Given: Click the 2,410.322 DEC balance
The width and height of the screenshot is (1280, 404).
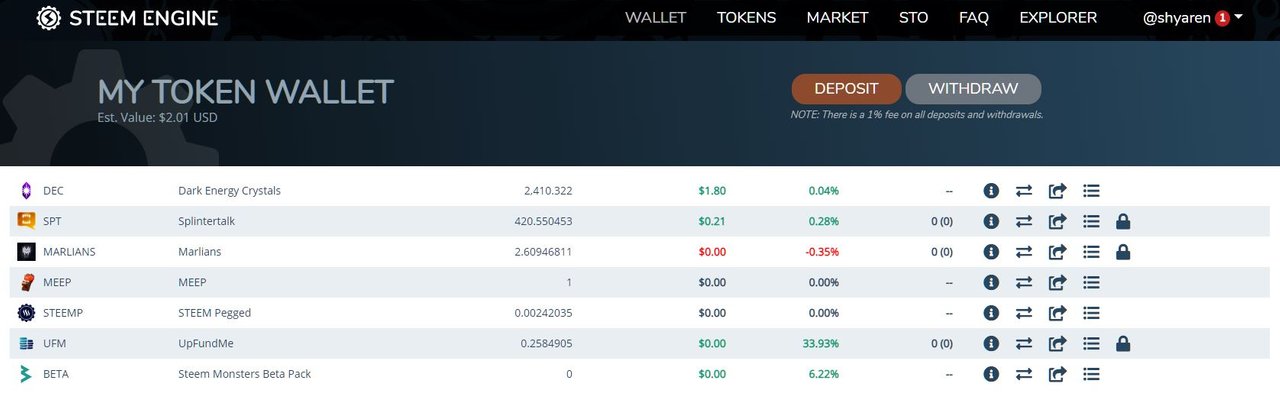Looking at the screenshot, I should 548,191.
